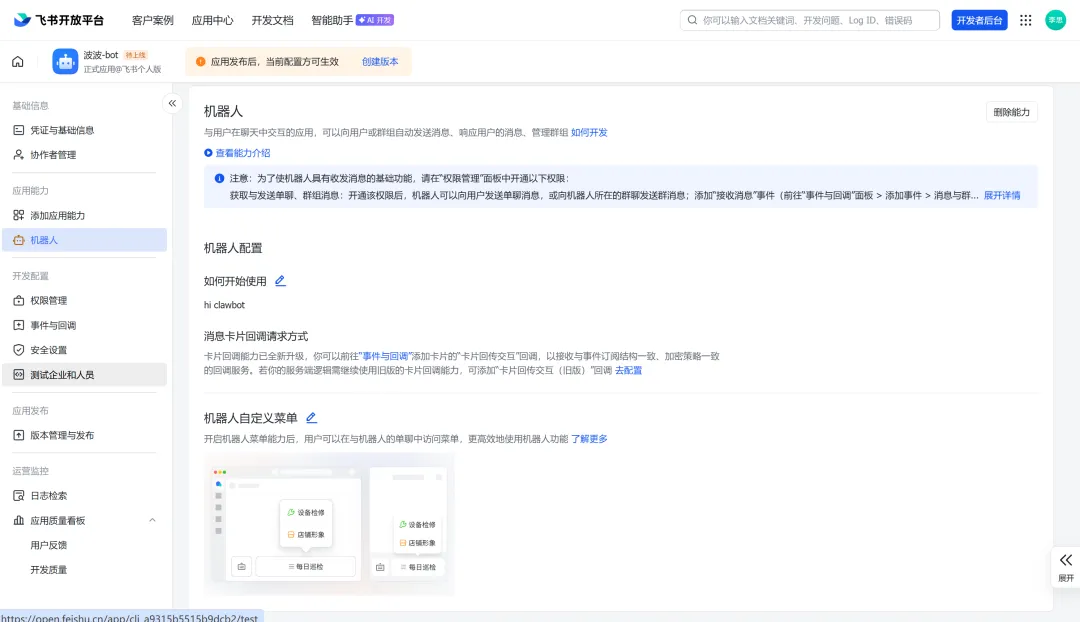Viewport: 1080px width, 622px height.
Task: Collapse the 应用质量看板 section chevron
Action: click(x=152, y=521)
